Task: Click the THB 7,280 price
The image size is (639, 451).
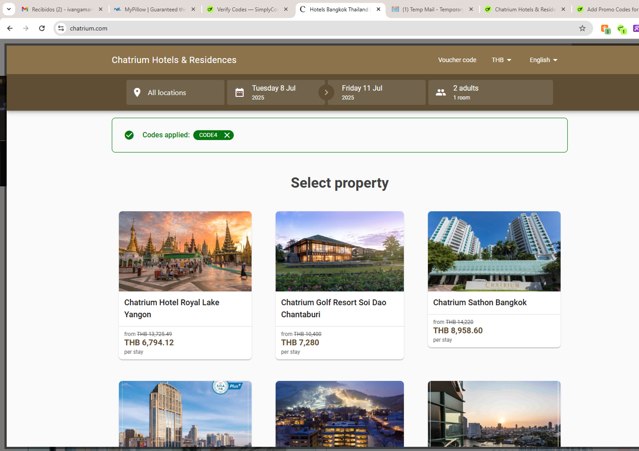Action: coord(300,343)
